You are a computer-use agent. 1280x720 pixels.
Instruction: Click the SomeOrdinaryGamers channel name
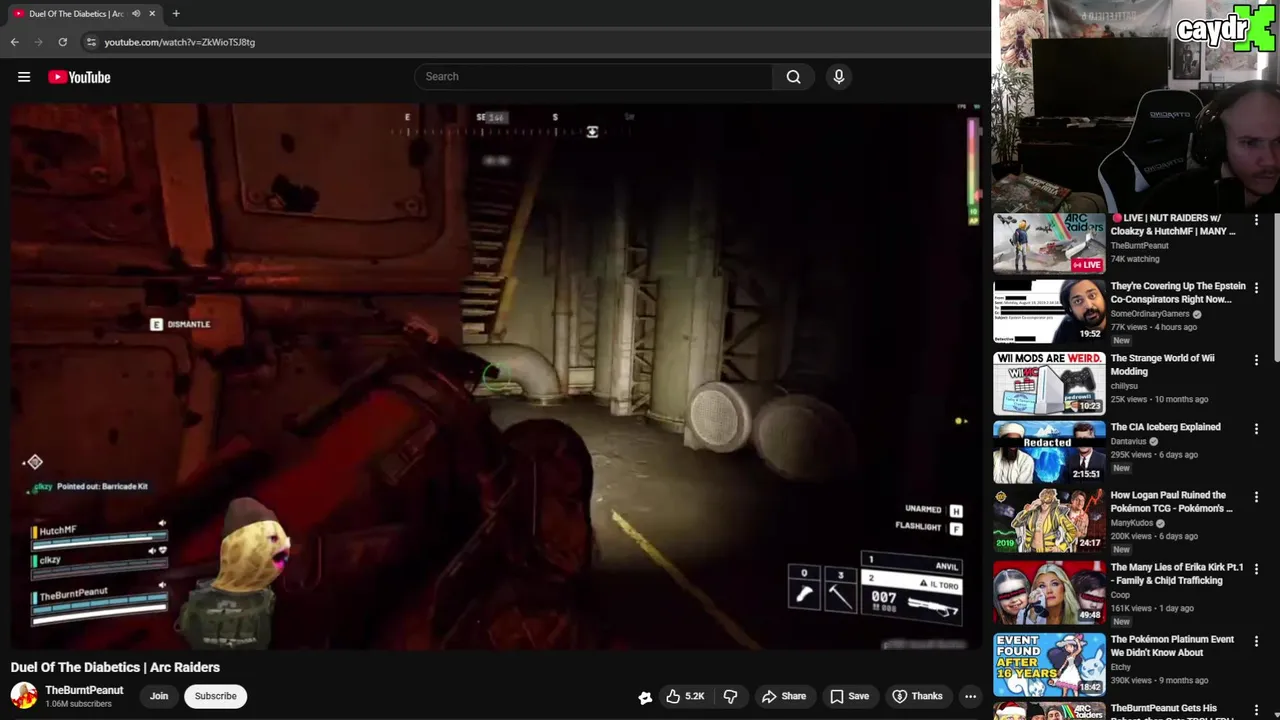1150,314
